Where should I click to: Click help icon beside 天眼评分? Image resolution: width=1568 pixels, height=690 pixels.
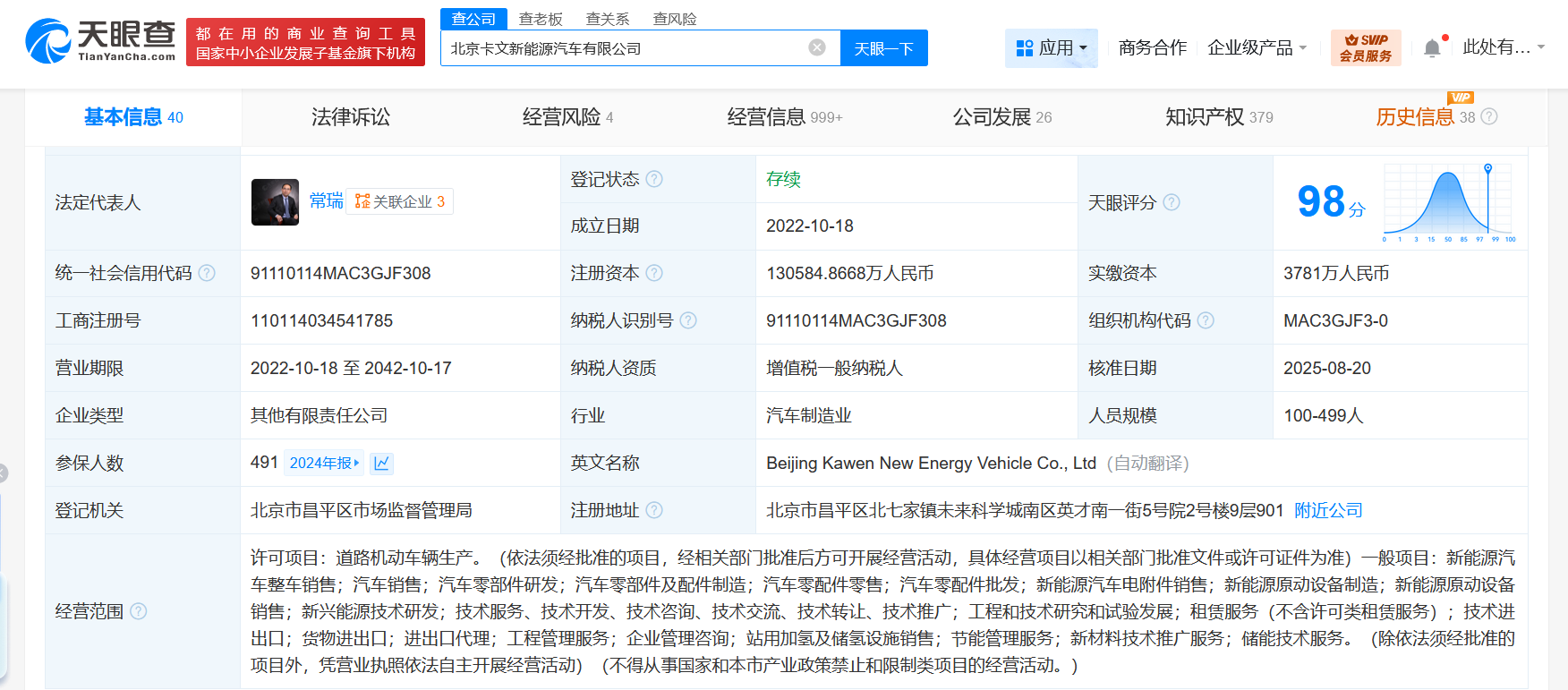tap(1172, 202)
